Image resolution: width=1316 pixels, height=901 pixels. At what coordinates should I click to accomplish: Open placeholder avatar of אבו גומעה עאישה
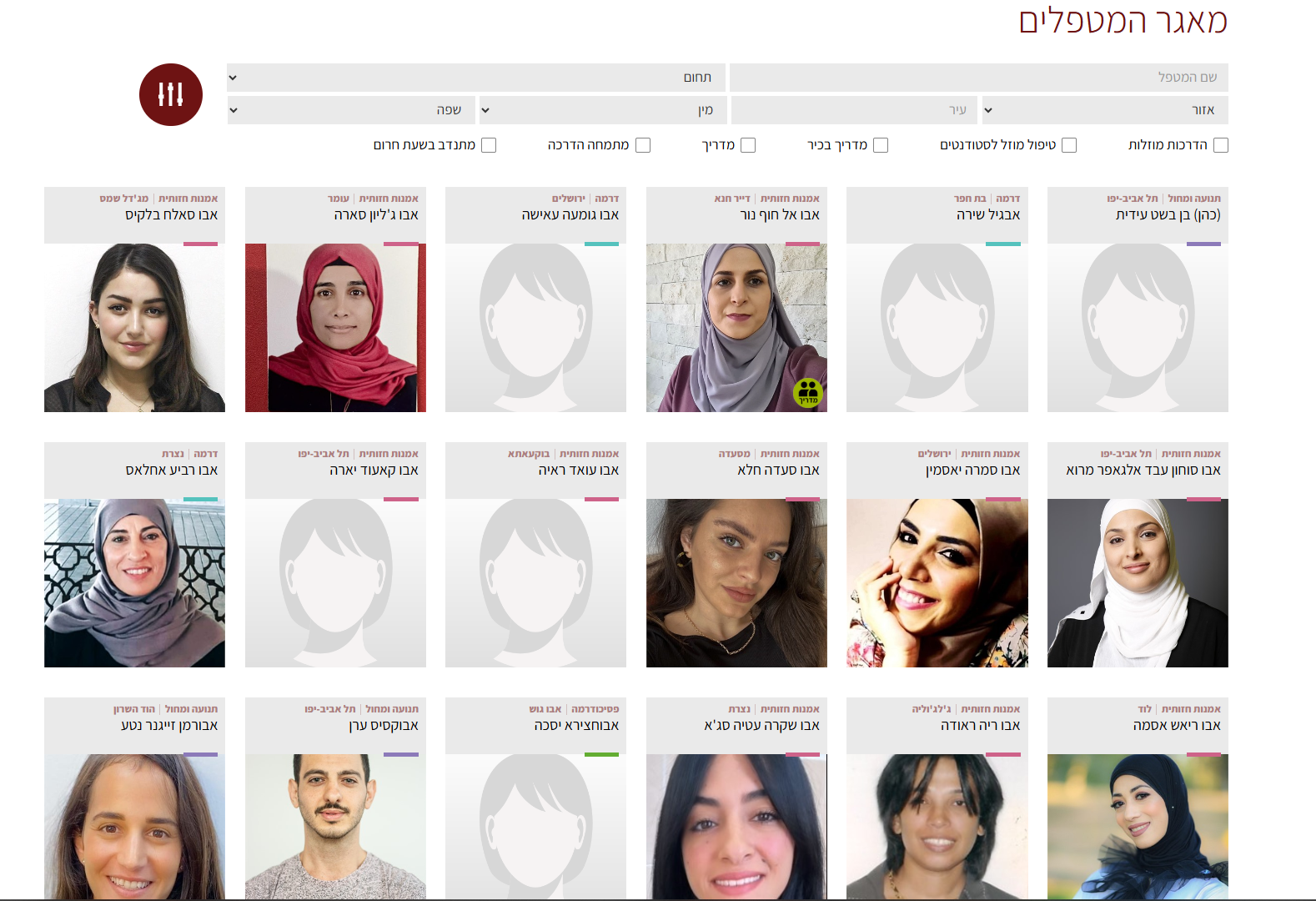point(535,328)
